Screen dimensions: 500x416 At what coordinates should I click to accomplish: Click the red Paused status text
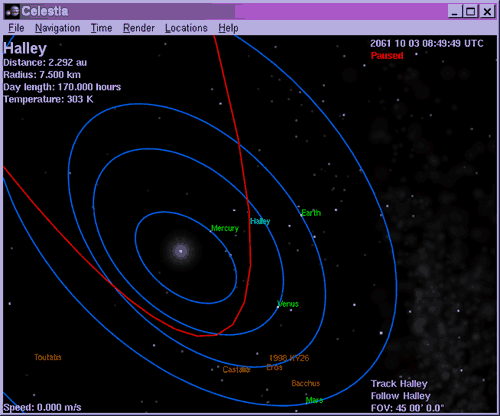tap(387, 55)
